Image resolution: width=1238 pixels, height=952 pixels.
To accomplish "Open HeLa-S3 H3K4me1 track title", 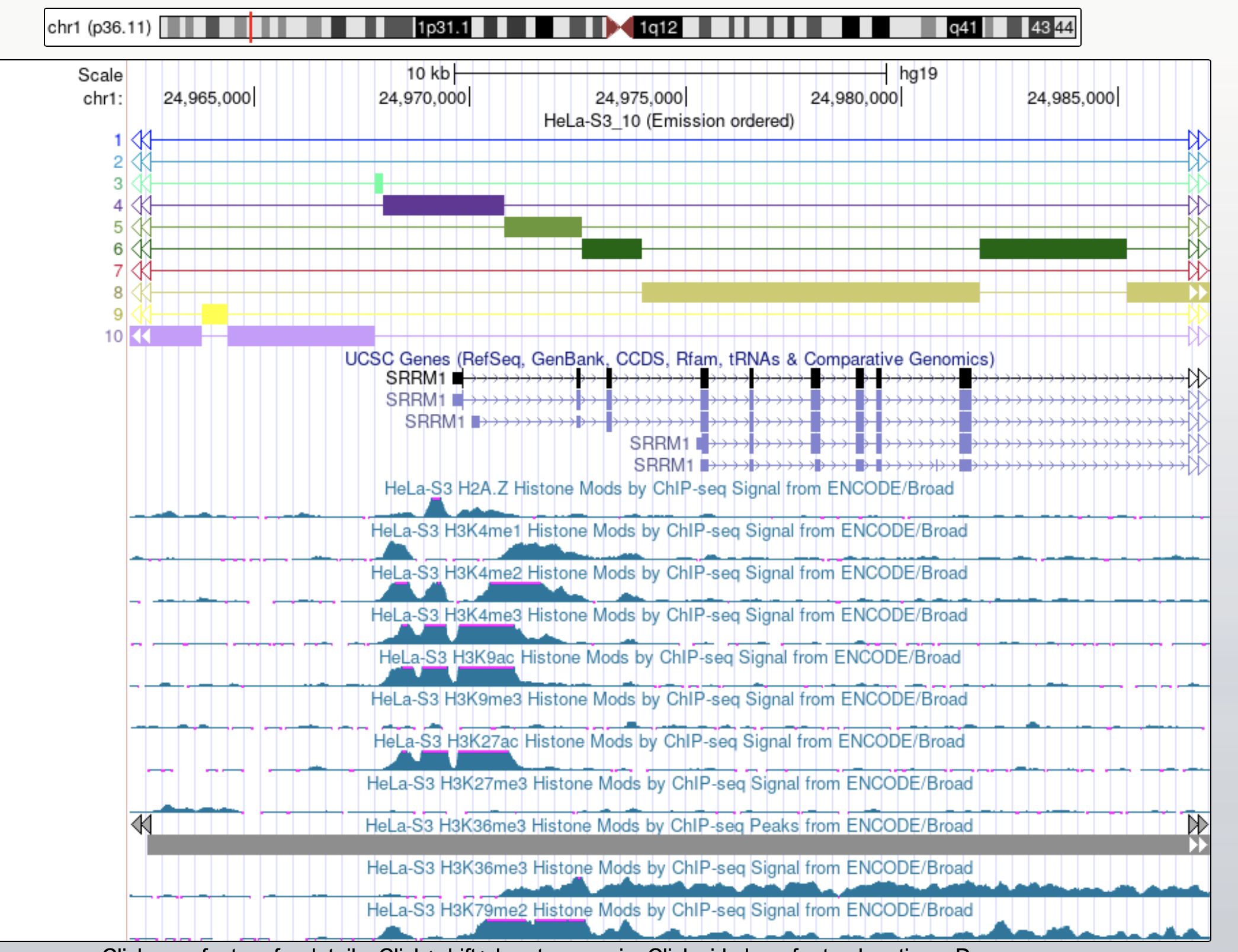I will pyautogui.click(x=669, y=530).
